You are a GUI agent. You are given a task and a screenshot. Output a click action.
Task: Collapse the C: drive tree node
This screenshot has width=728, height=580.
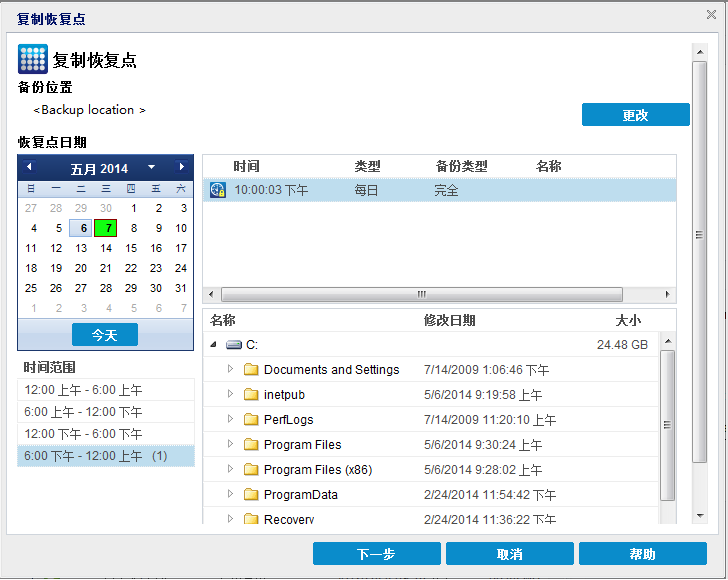coord(213,345)
